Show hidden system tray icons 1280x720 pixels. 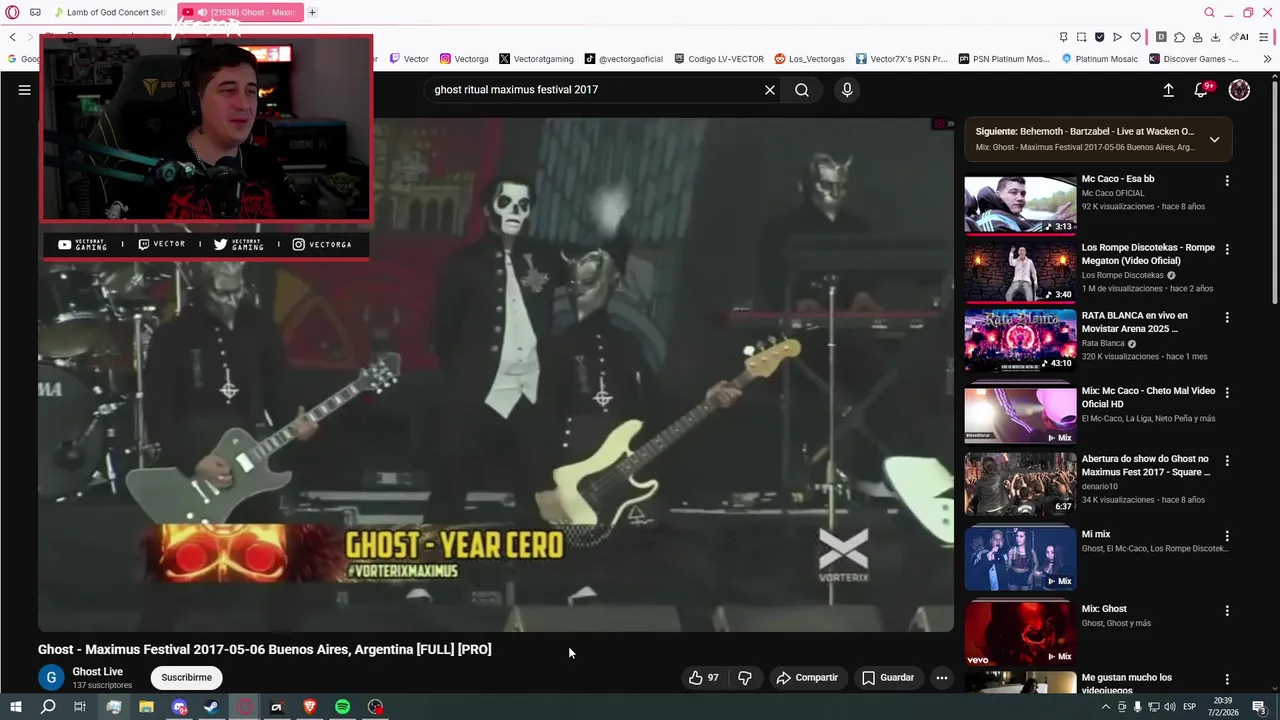tap(1105, 707)
